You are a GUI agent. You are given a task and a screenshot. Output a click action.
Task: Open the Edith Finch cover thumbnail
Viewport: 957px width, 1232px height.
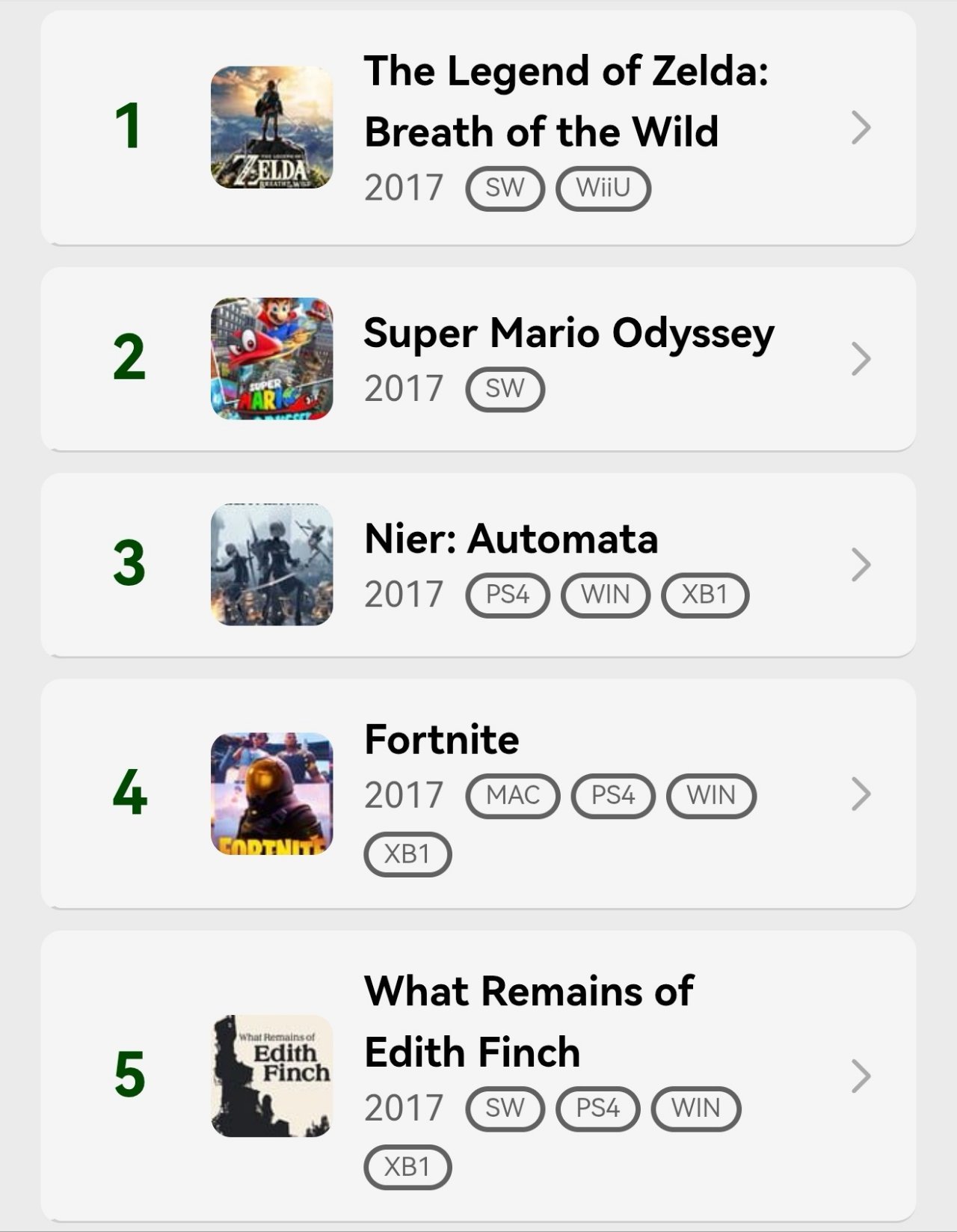coord(271,1076)
